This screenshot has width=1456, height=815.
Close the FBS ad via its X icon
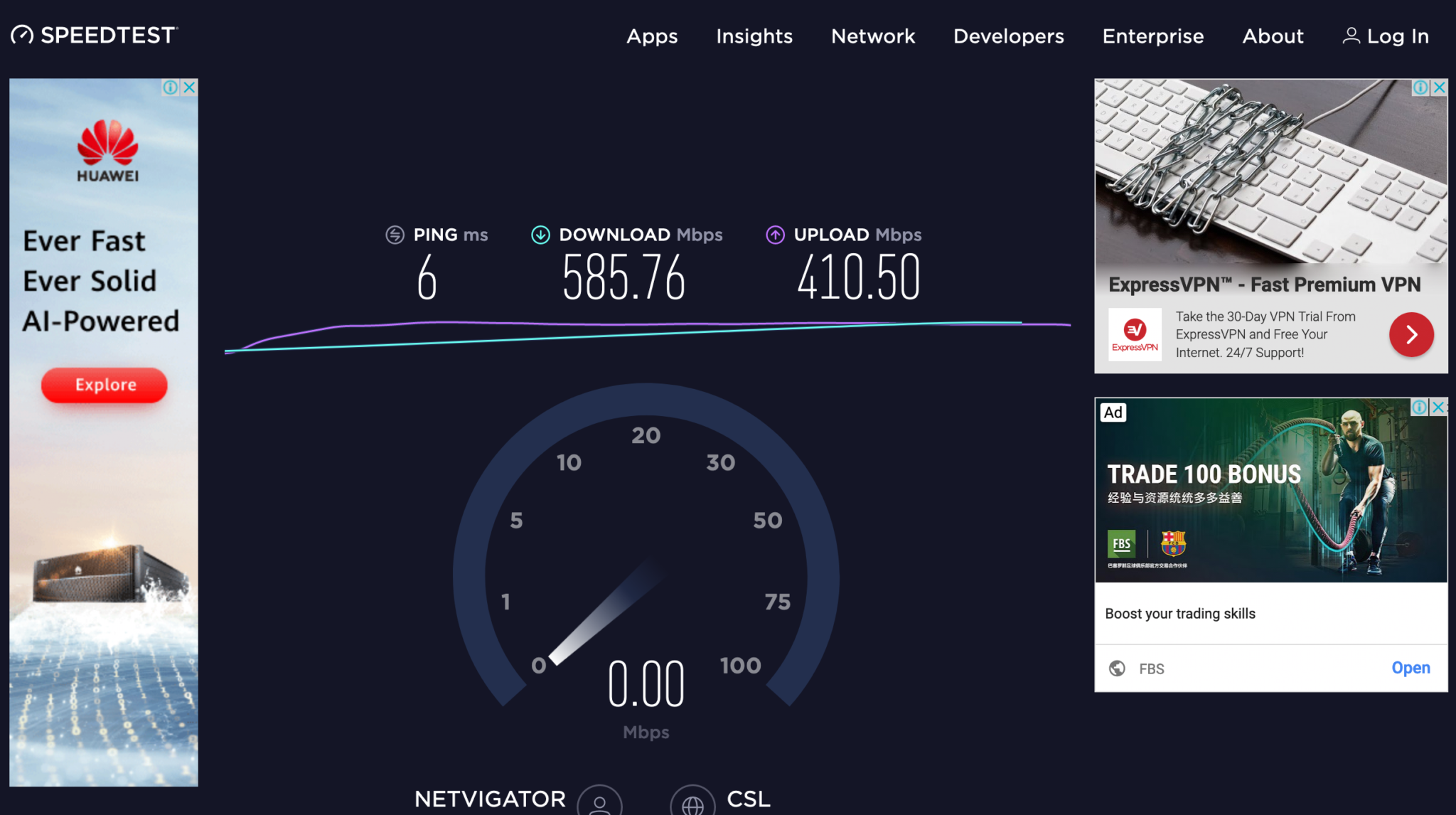click(x=1438, y=407)
